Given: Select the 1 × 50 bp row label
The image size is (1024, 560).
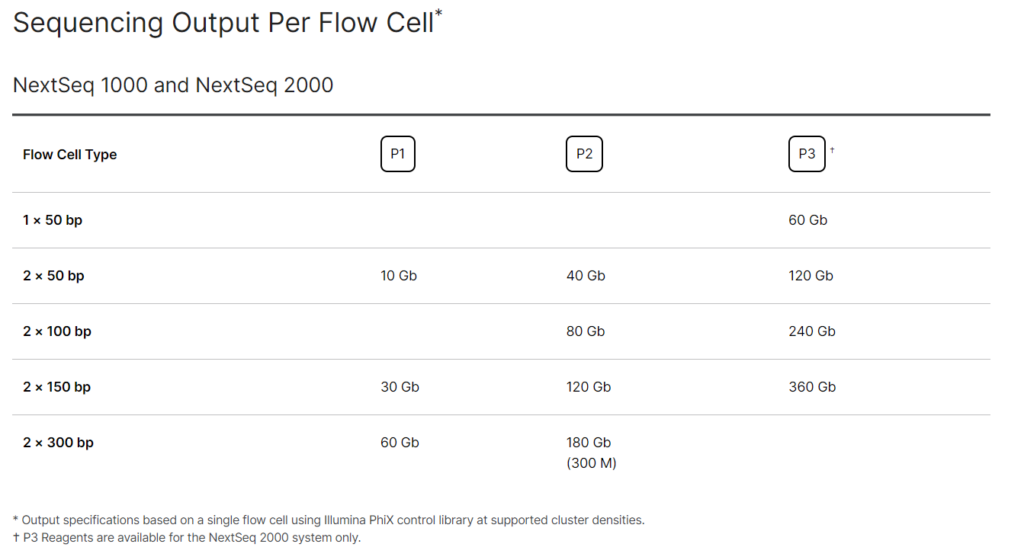Looking at the screenshot, I should [x=53, y=220].
